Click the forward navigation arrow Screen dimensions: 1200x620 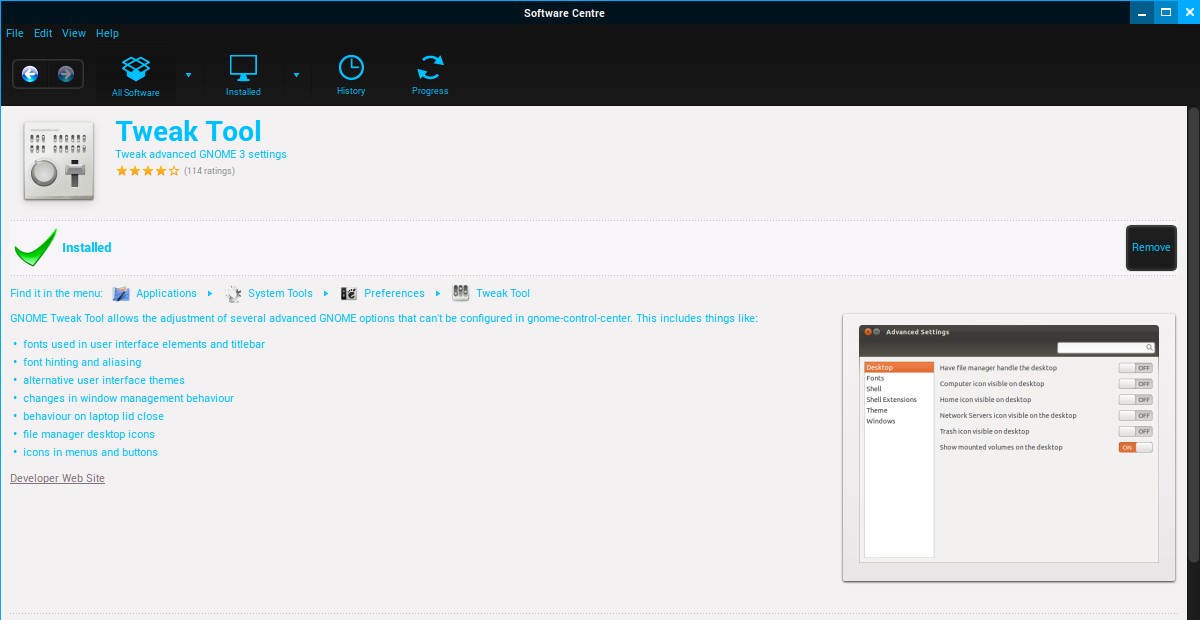click(66, 74)
